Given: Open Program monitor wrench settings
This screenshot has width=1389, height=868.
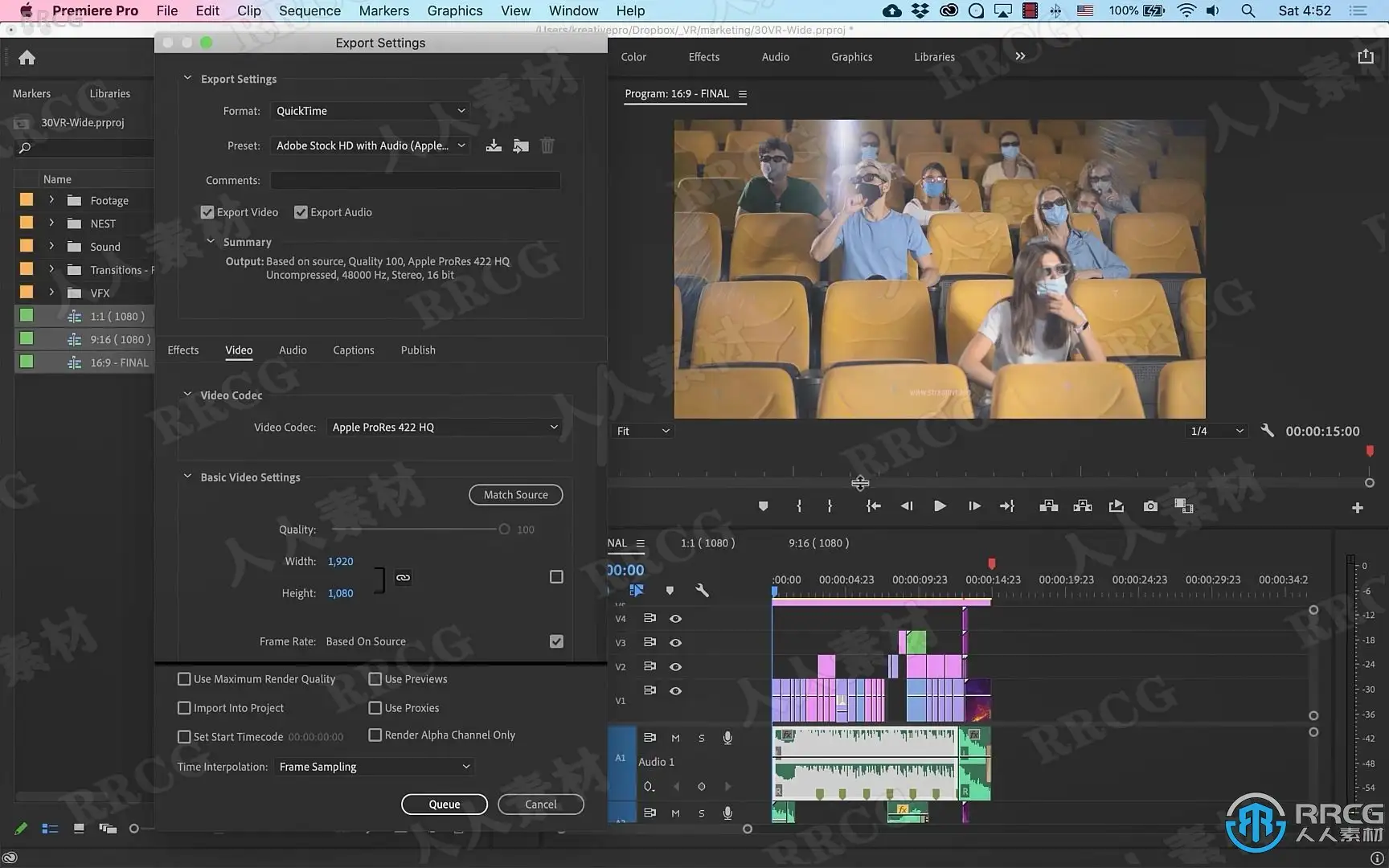Looking at the screenshot, I should tap(1267, 431).
